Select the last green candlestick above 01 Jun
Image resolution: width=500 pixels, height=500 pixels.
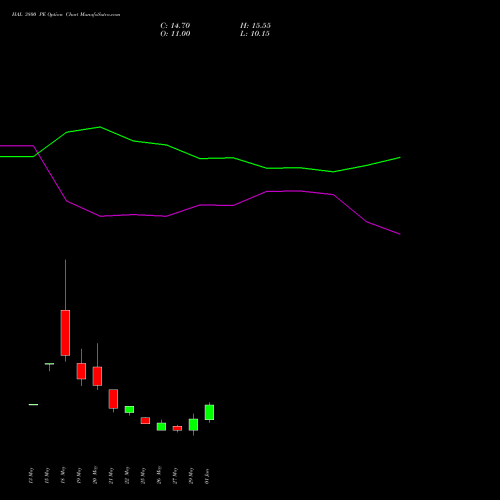click(x=209, y=412)
